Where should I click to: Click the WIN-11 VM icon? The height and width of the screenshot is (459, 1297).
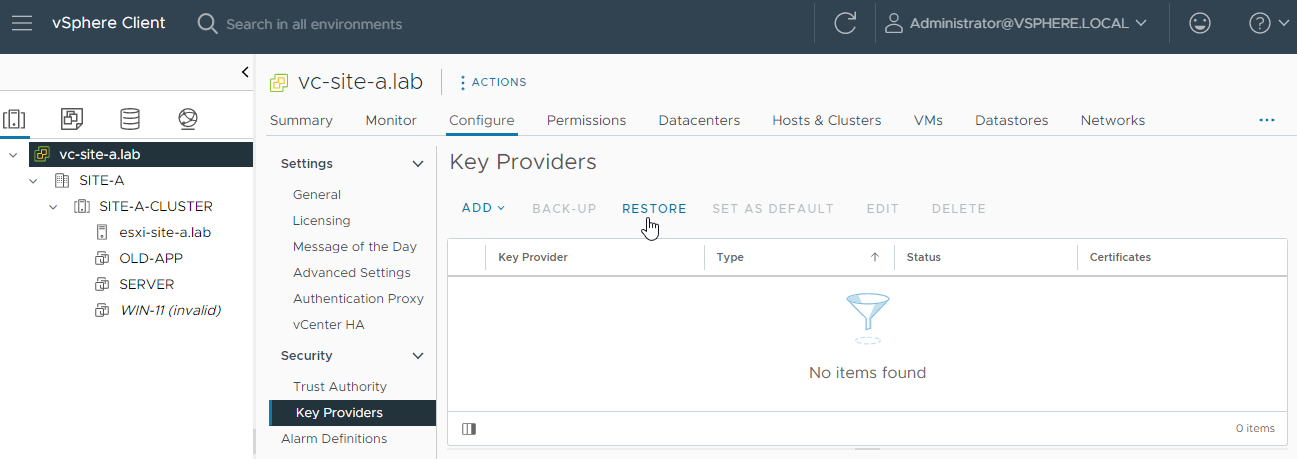tap(101, 310)
